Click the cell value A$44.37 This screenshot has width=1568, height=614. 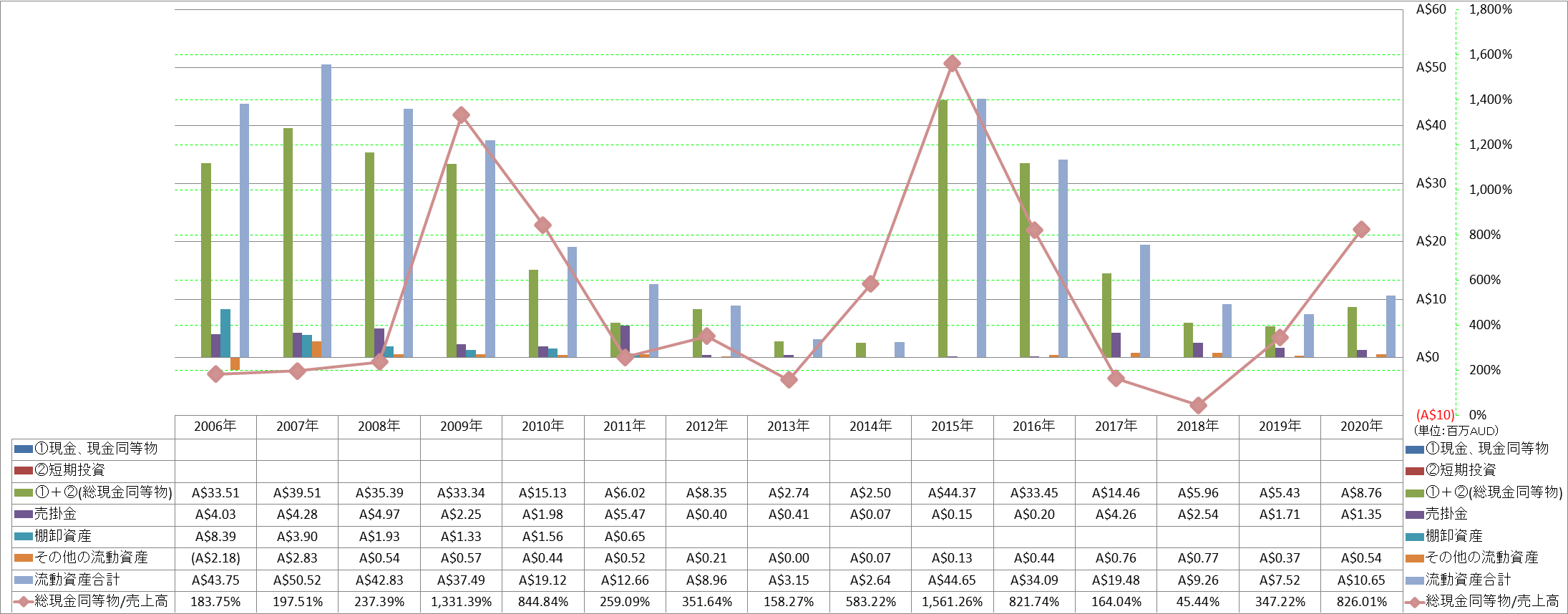tap(952, 493)
